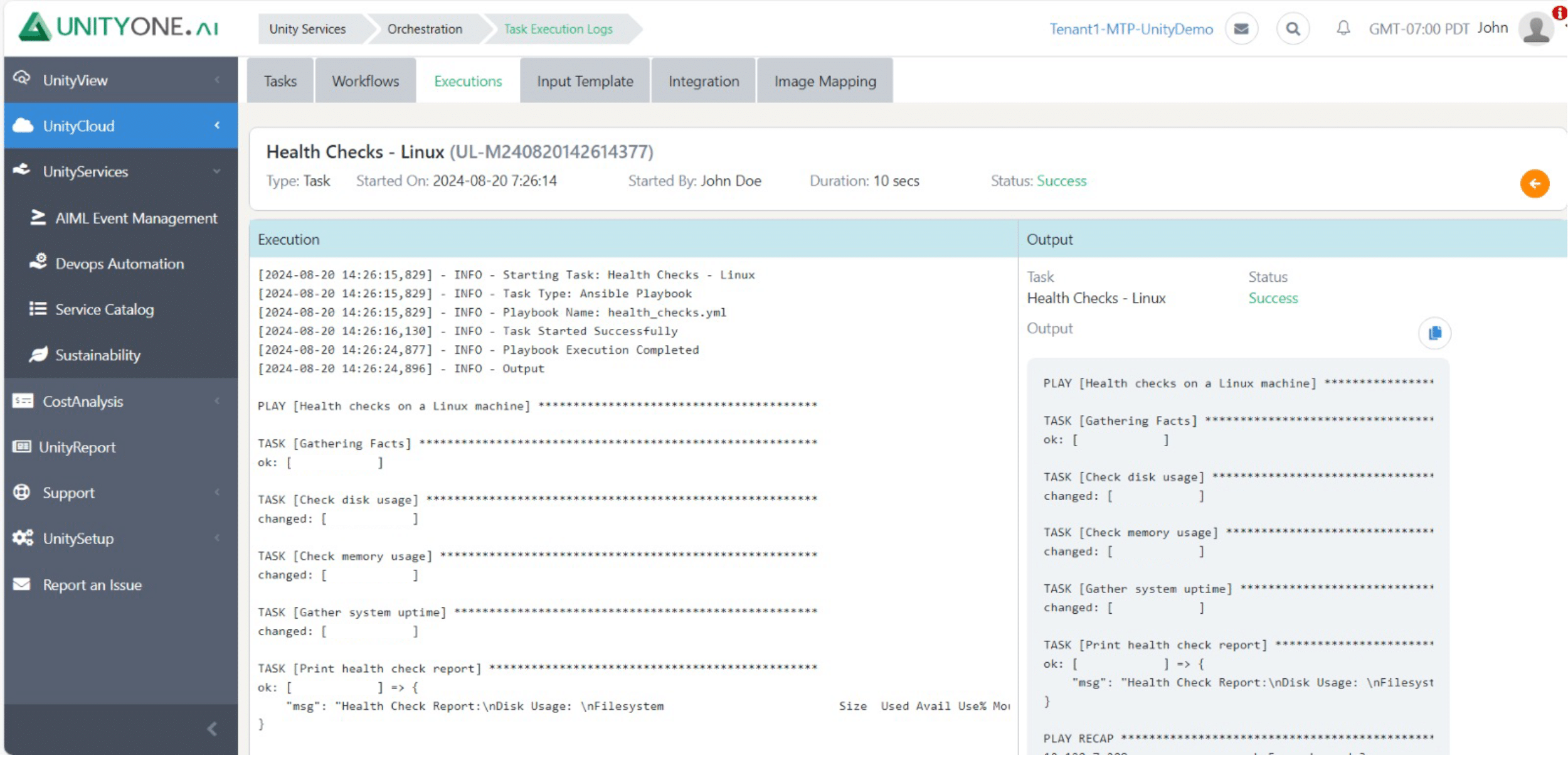Click the orange back arrow button
The height and width of the screenshot is (770, 1568).
1535,184
